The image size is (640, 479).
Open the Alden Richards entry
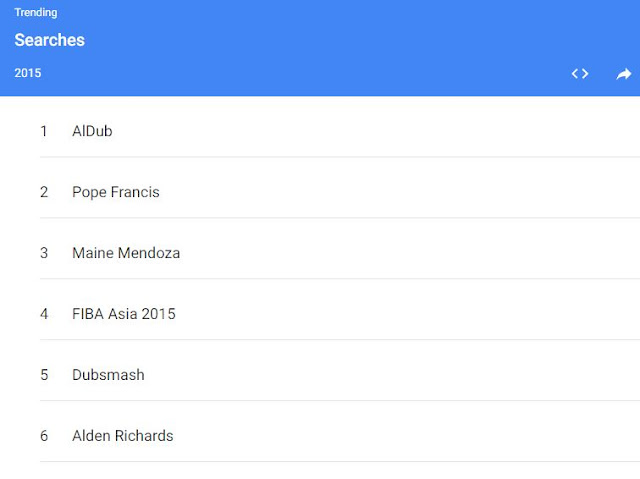(x=122, y=436)
